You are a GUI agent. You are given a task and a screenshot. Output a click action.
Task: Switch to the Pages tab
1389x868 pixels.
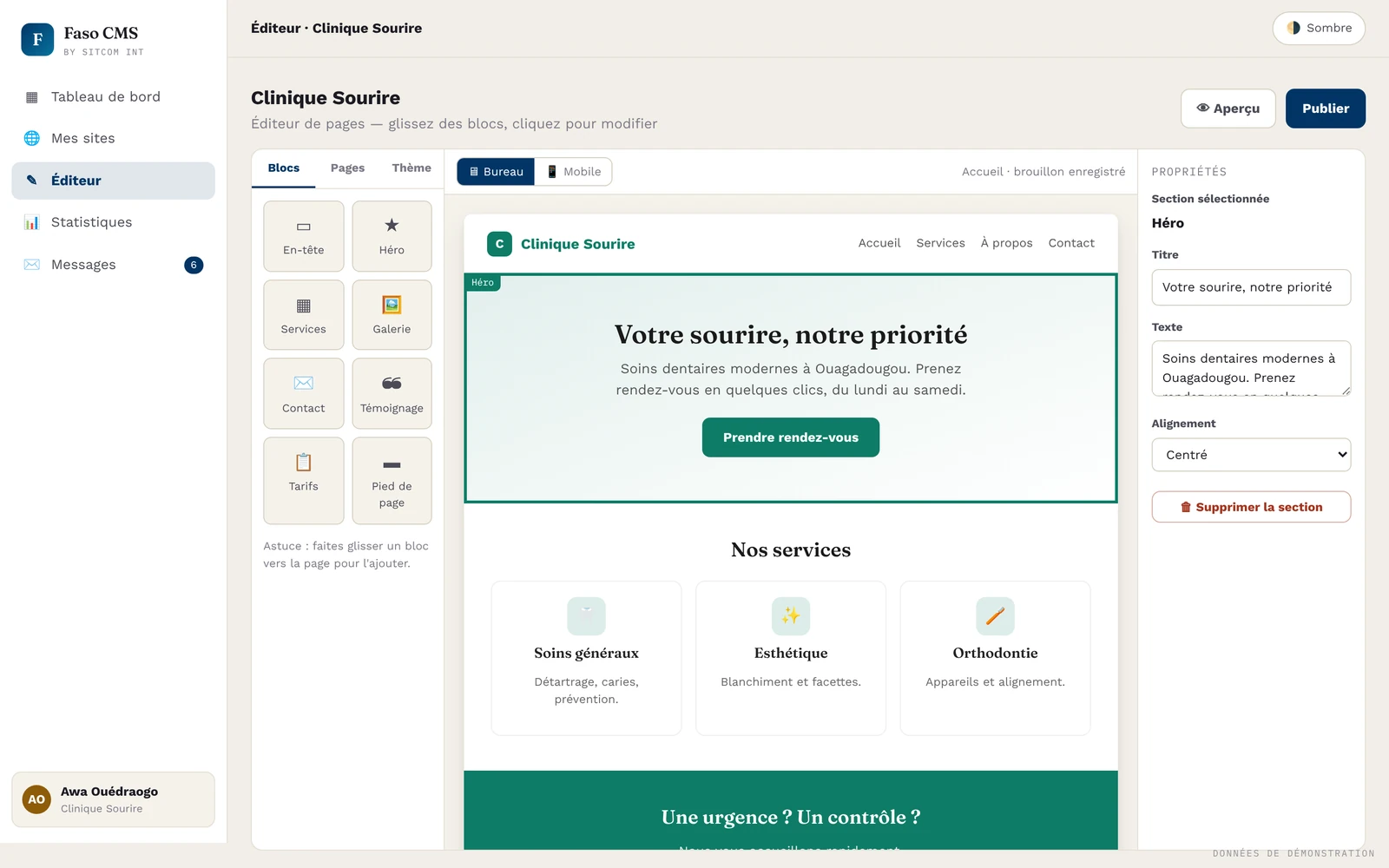point(347,168)
